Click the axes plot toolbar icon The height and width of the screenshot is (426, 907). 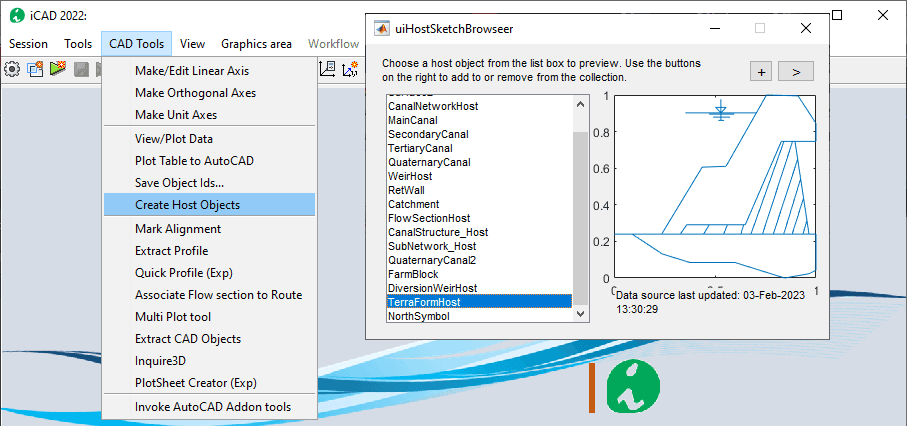coord(328,69)
